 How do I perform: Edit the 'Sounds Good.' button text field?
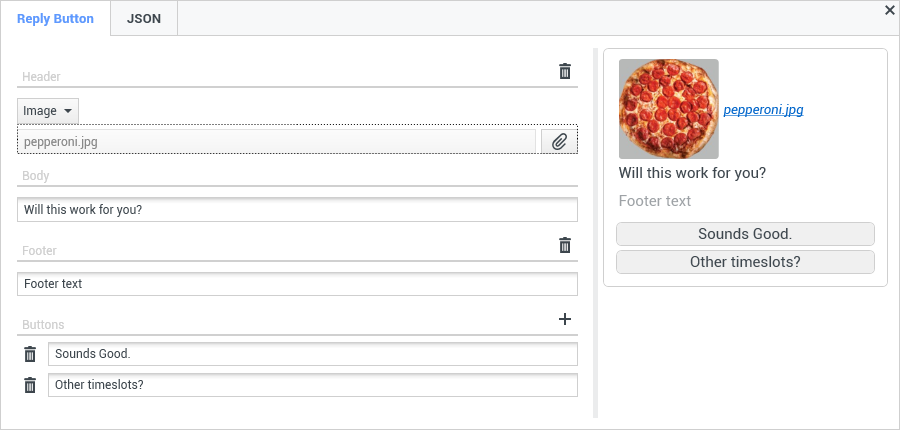312,354
